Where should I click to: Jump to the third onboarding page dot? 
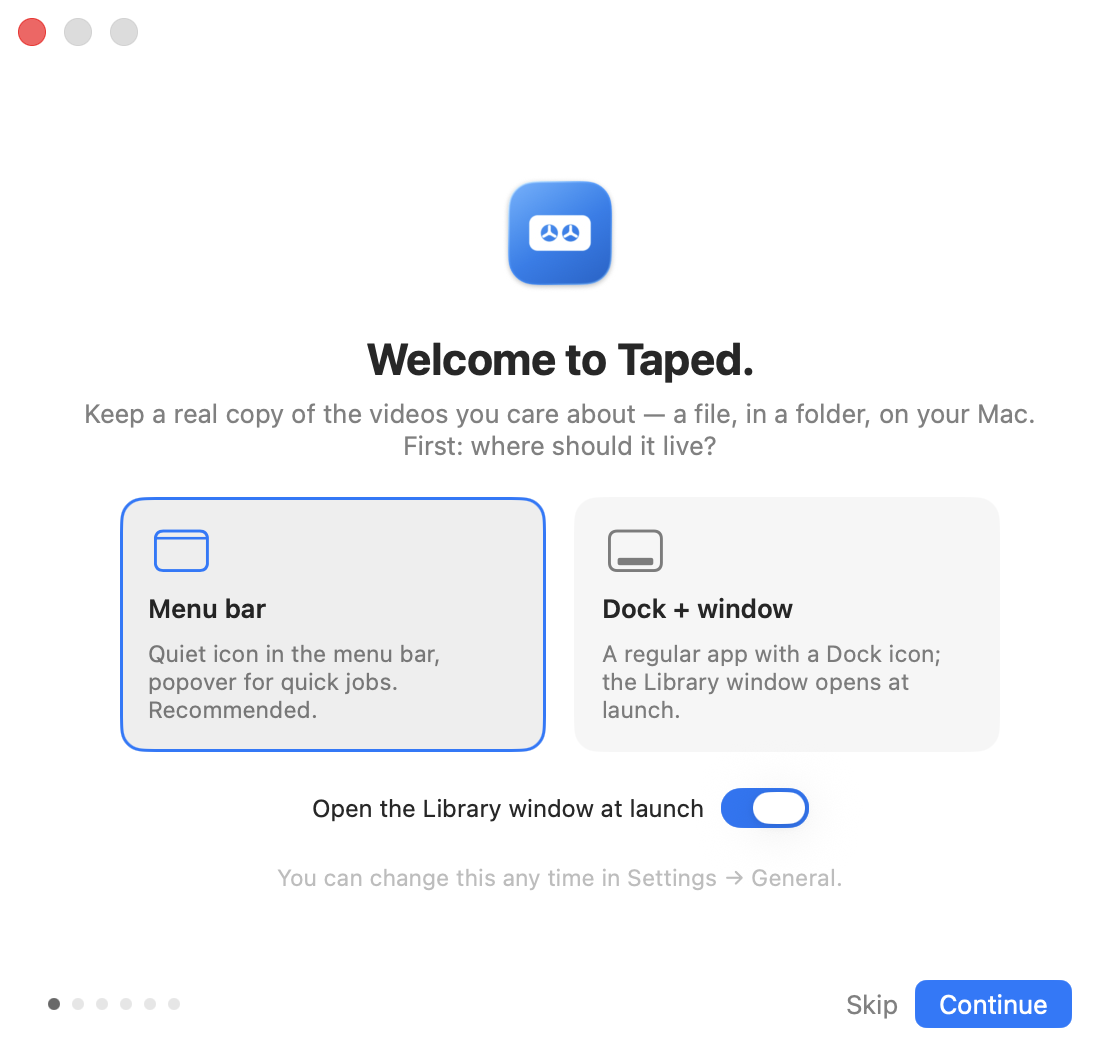[102, 1004]
